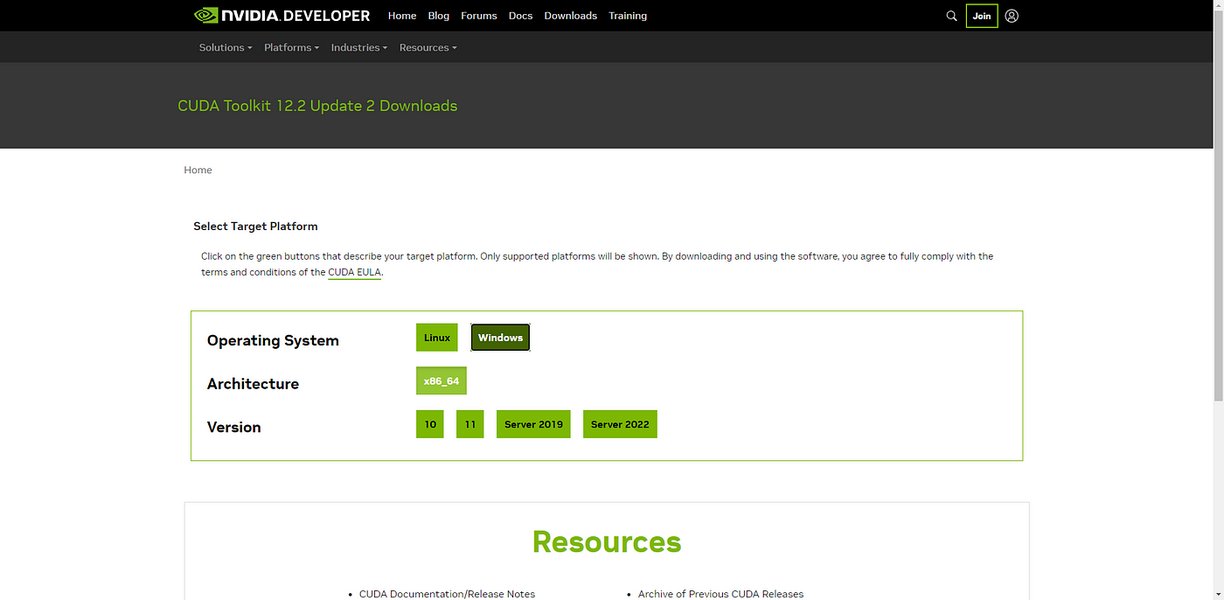Choose Server 2022 version
1224x600 pixels.
coord(620,424)
